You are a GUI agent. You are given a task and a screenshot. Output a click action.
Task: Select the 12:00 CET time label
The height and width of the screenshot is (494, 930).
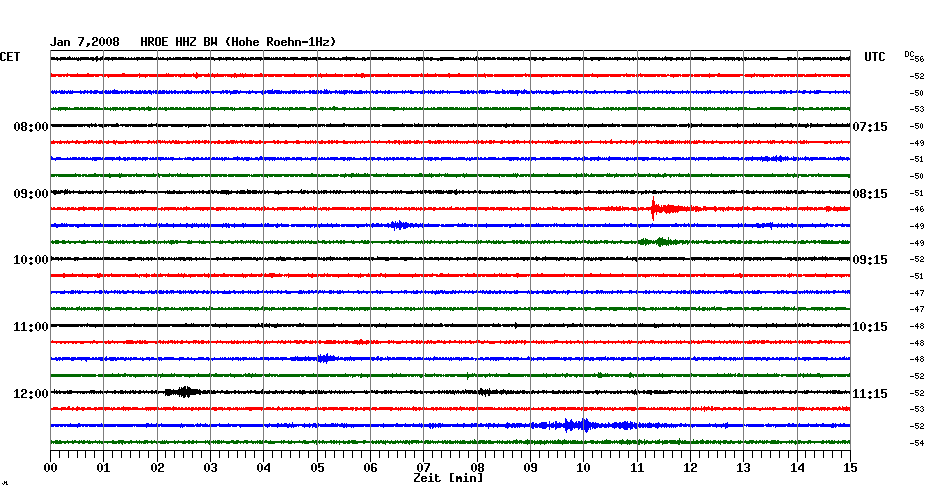31,394
